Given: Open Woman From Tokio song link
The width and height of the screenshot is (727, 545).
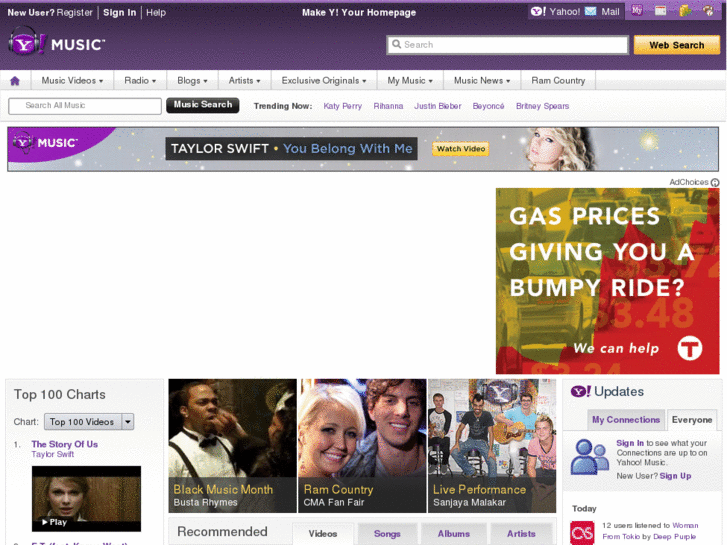Looking at the screenshot, I should click(x=650, y=531).
